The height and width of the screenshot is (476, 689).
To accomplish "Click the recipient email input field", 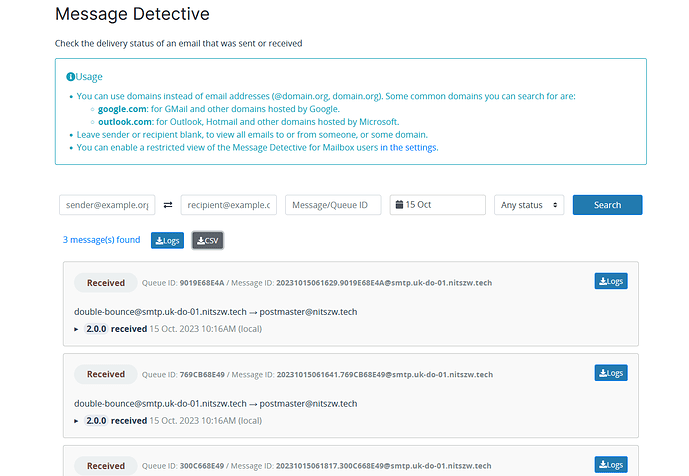I will (x=228, y=205).
